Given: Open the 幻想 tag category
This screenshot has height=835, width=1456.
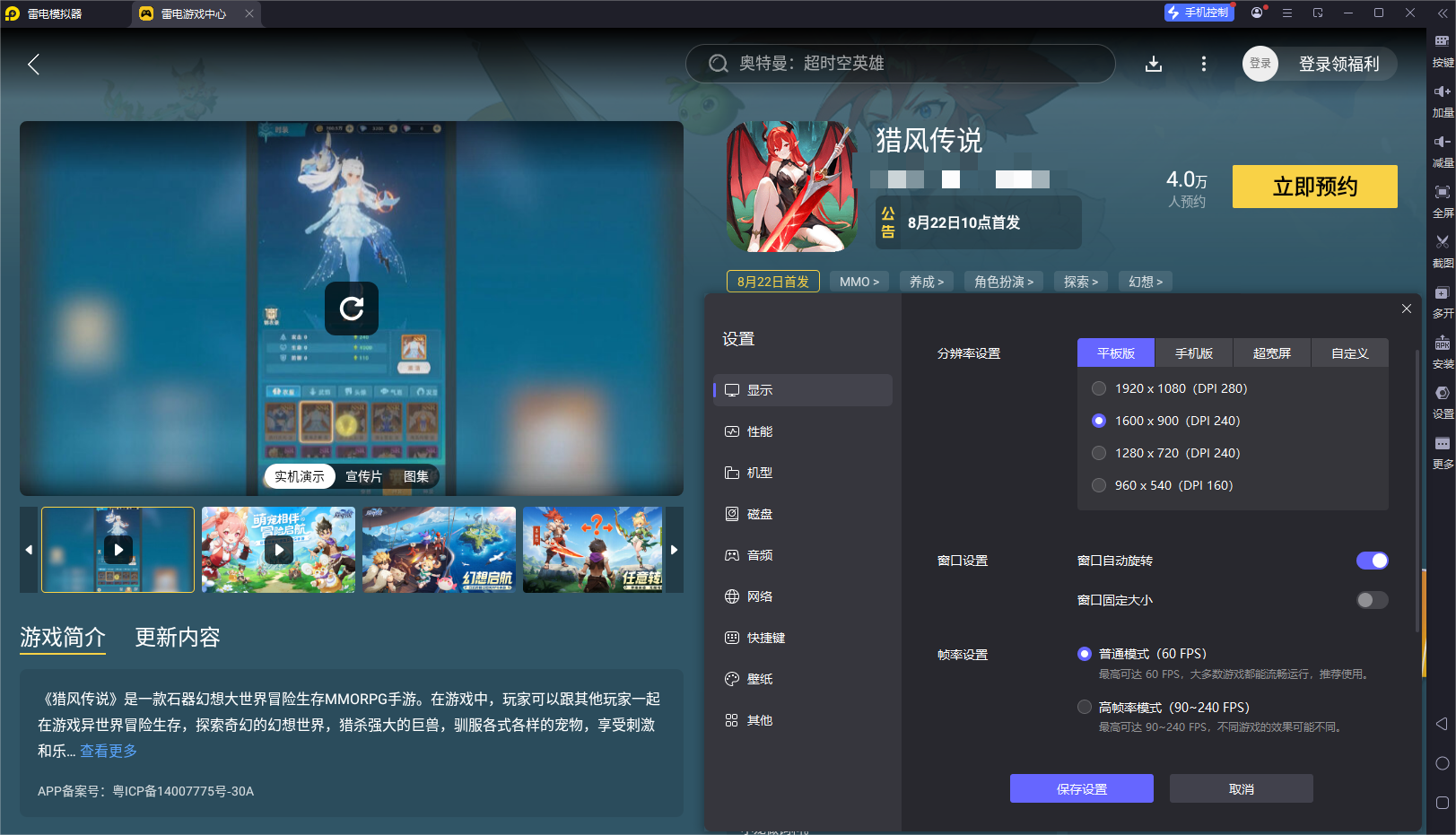Looking at the screenshot, I should [1146, 282].
